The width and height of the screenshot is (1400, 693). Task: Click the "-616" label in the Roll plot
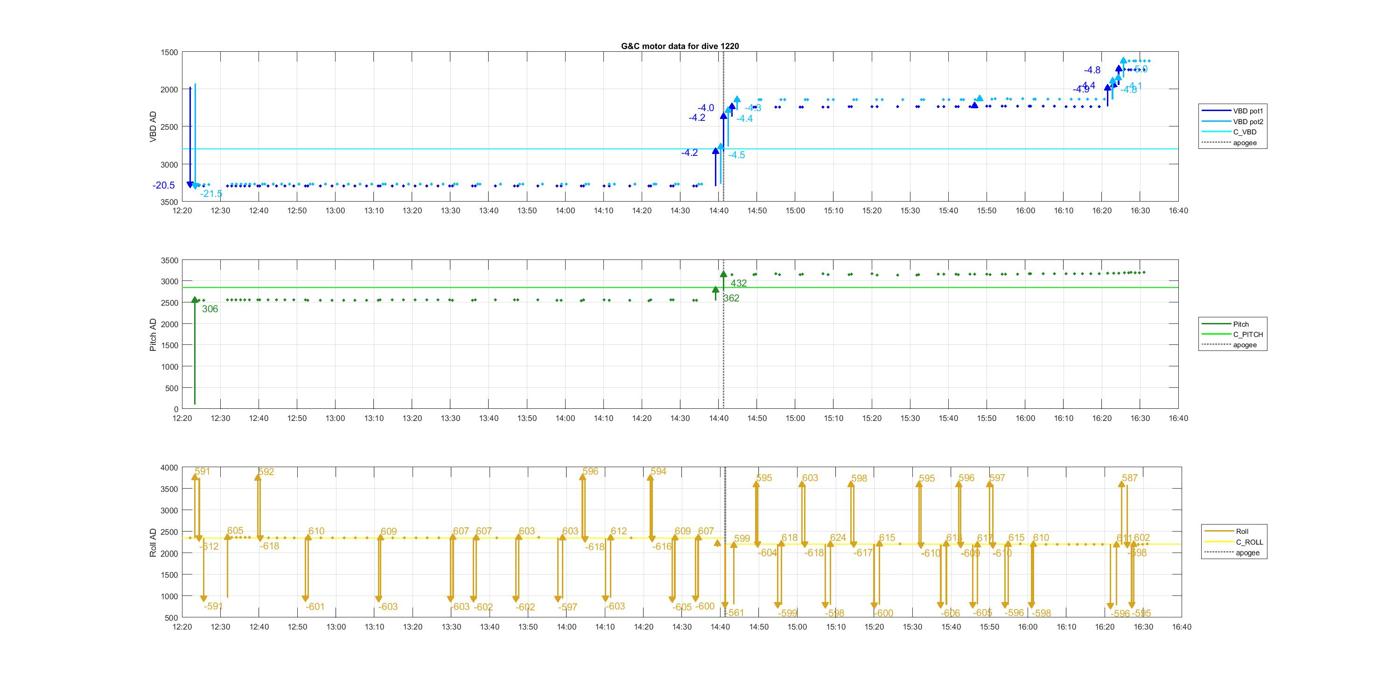pyautogui.click(x=662, y=547)
